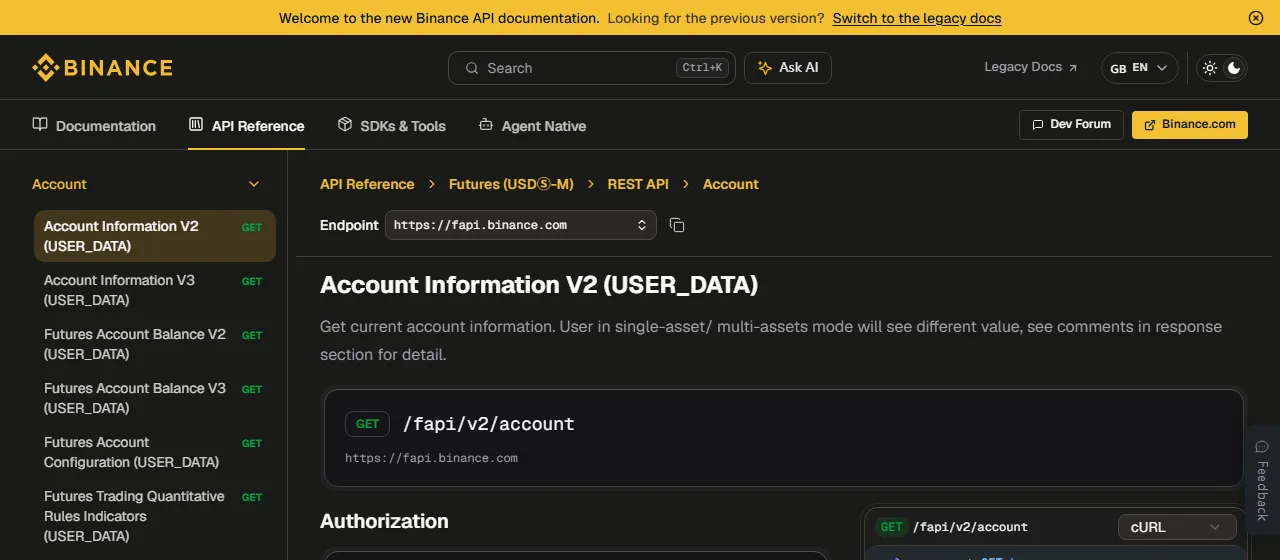Image resolution: width=1280 pixels, height=560 pixels.
Task: Select Futures Account Configuration item
Action: tap(154, 452)
